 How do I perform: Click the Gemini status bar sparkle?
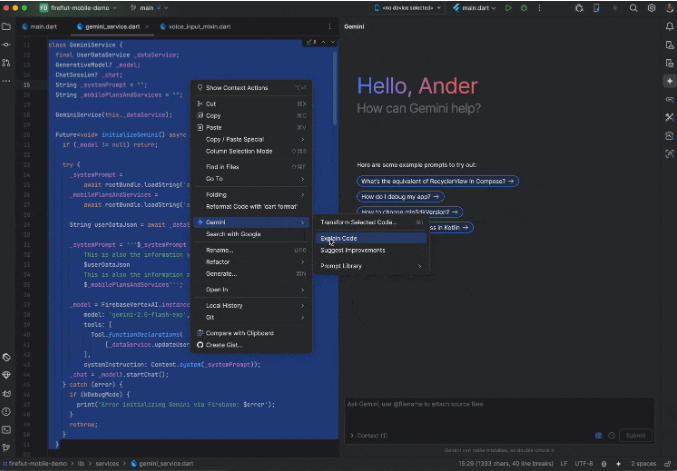(x=618, y=464)
